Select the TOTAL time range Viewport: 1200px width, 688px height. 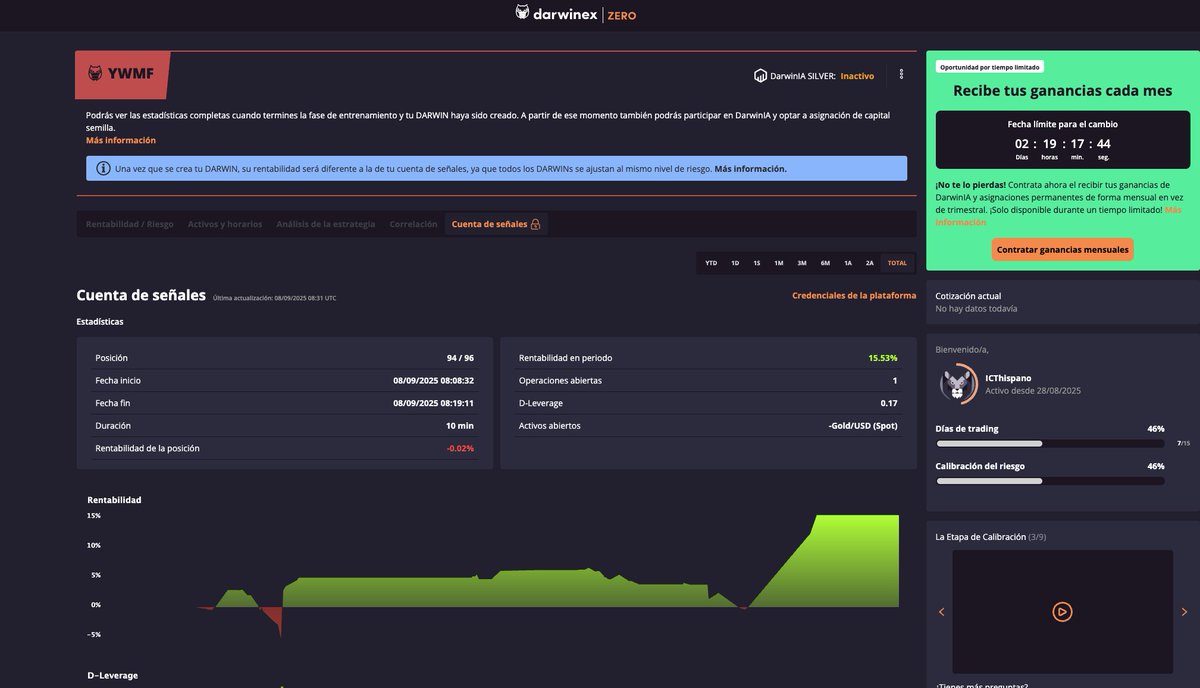897,263
